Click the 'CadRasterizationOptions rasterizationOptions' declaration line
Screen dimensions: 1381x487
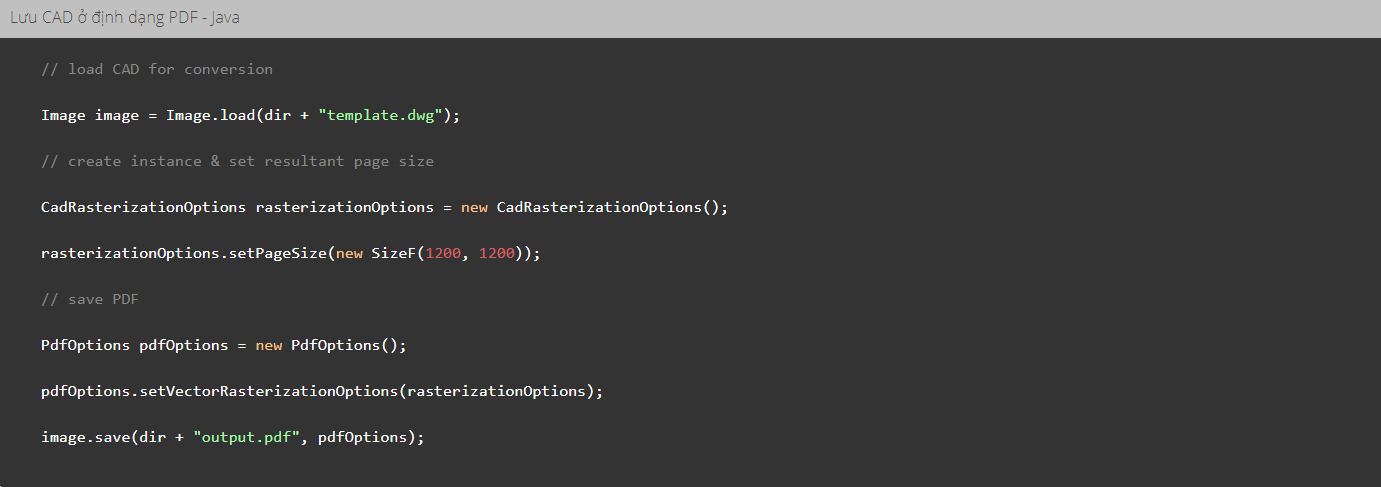(x=385, y=207)
